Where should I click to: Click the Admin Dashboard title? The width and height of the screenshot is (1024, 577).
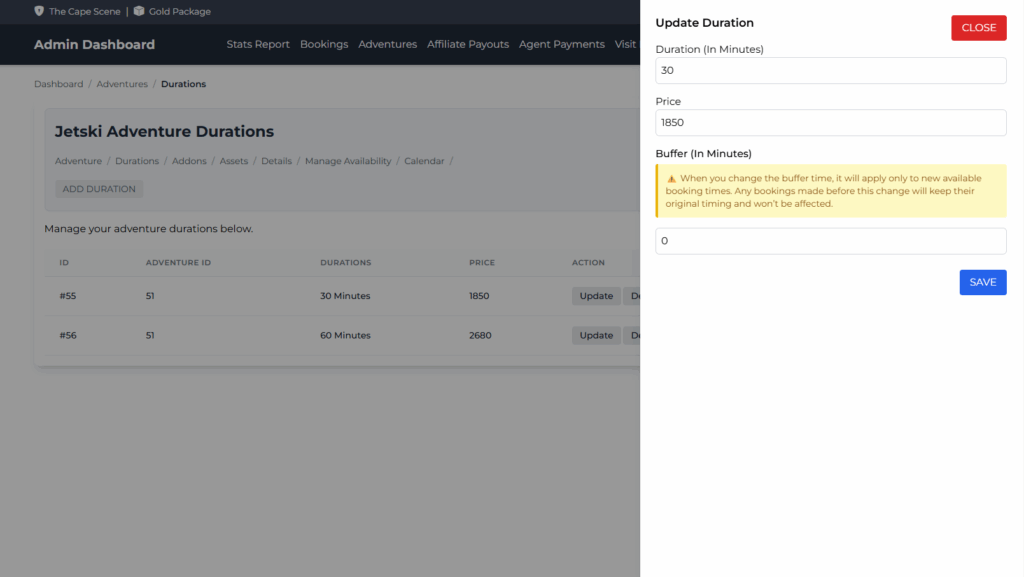coord(94,44)
